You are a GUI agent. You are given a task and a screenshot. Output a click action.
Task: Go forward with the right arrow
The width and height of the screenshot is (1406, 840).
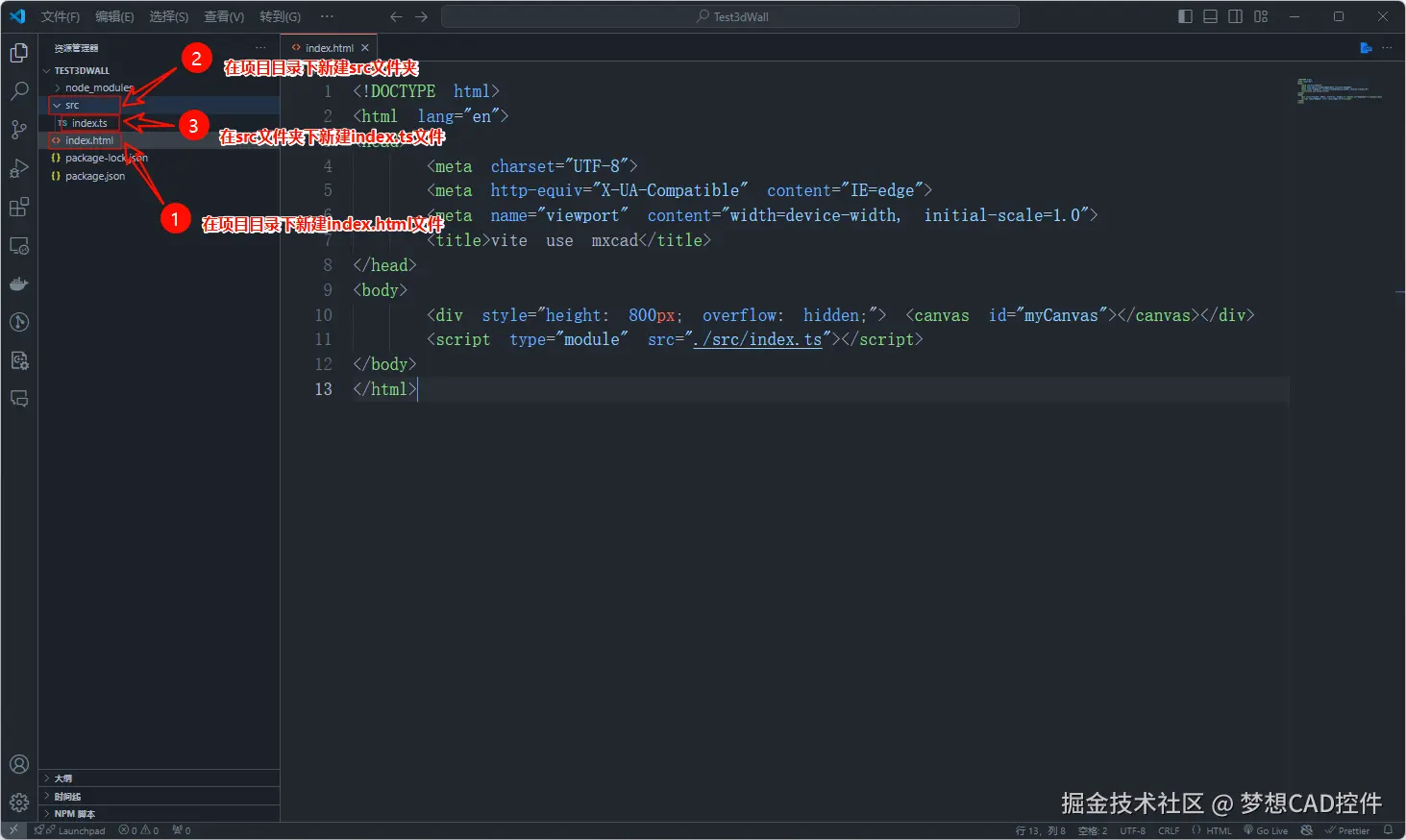coord(421,16)
